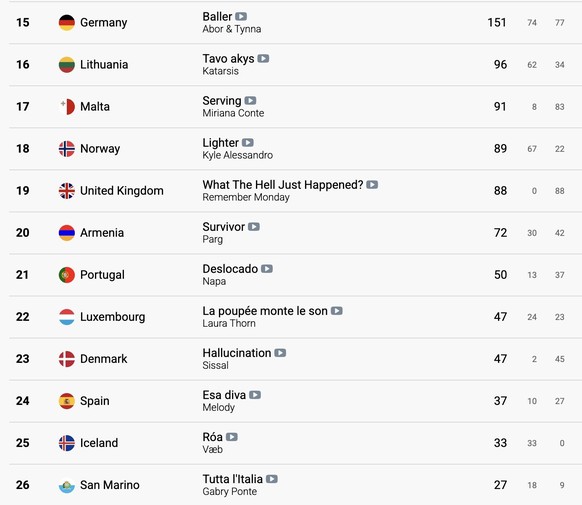Open the Róa video icon

tap(232, 437)
